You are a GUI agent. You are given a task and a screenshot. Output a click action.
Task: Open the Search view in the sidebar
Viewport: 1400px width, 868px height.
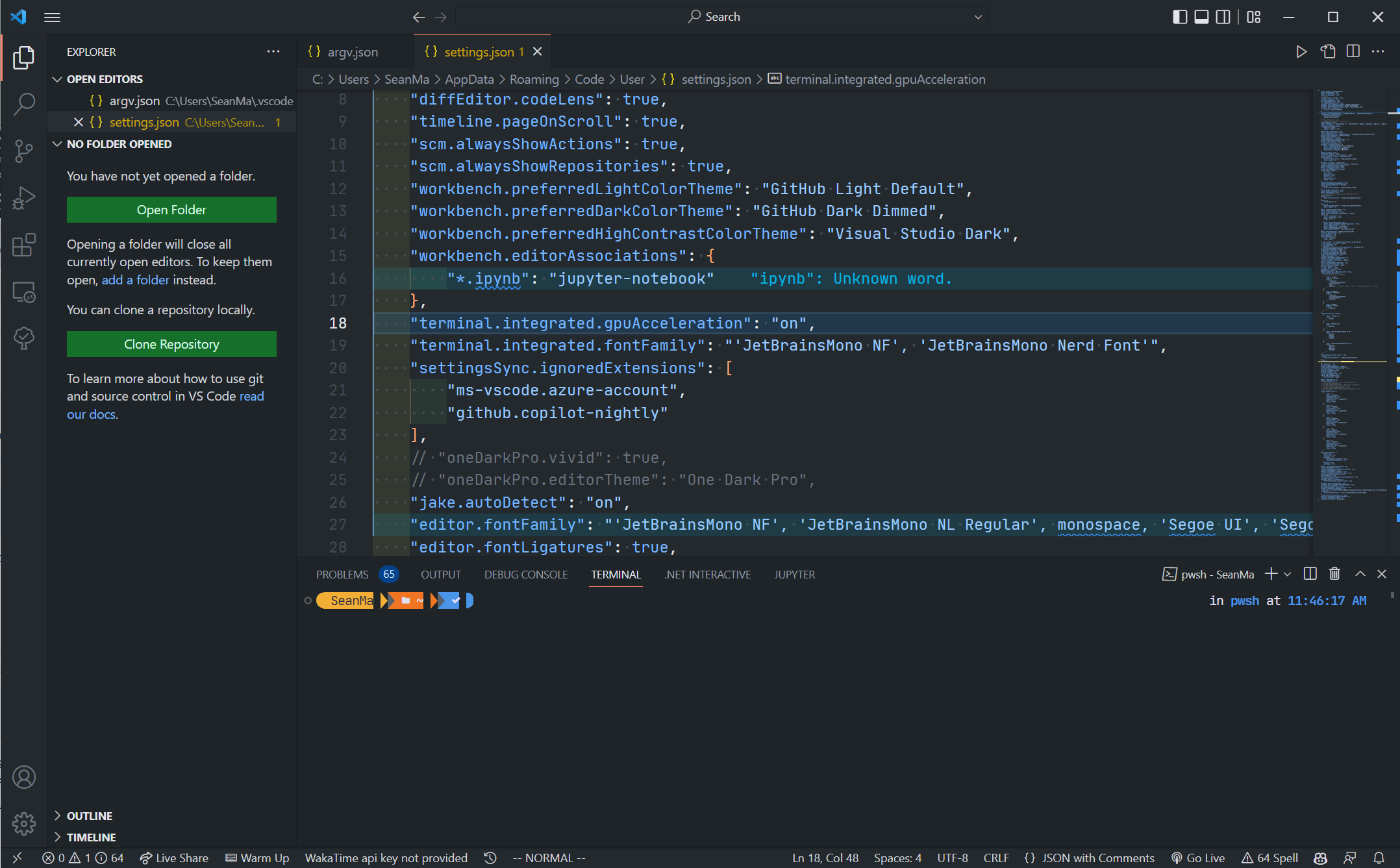pyautogui.click(x=24, y=104)
